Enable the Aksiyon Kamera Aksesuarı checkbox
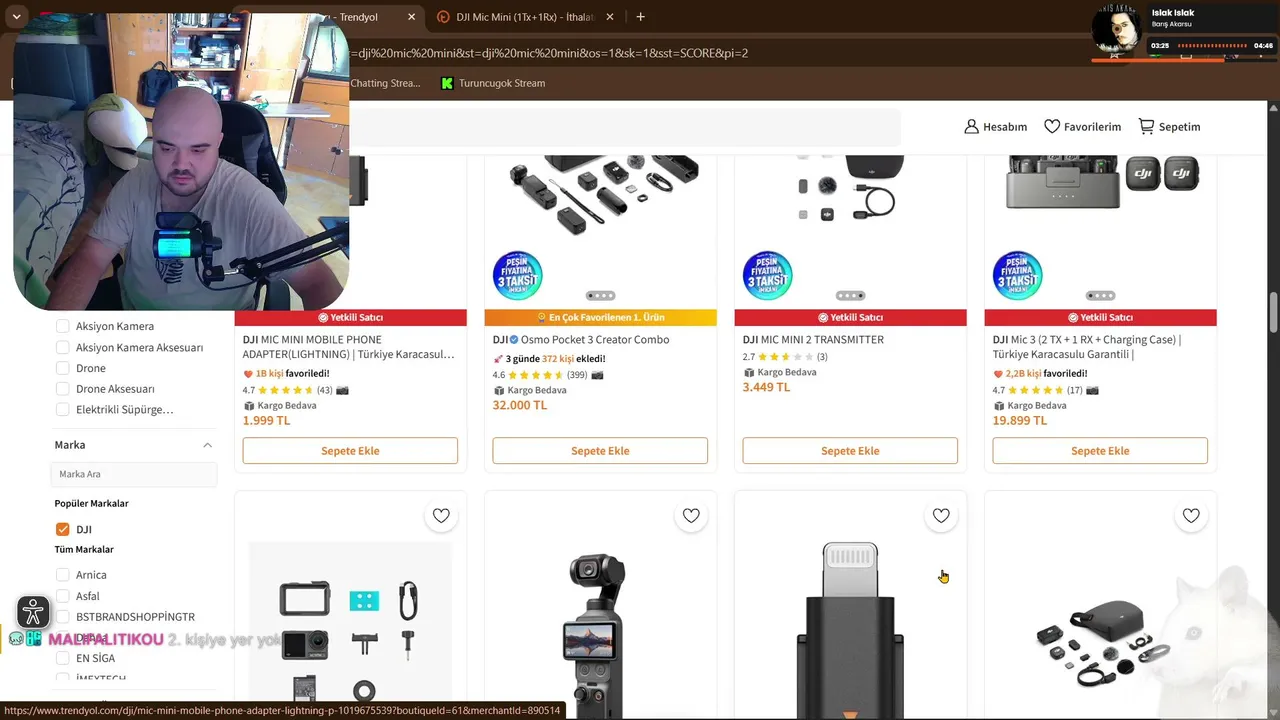Screen dimensions: 1280x720 [x=63, y=347]
